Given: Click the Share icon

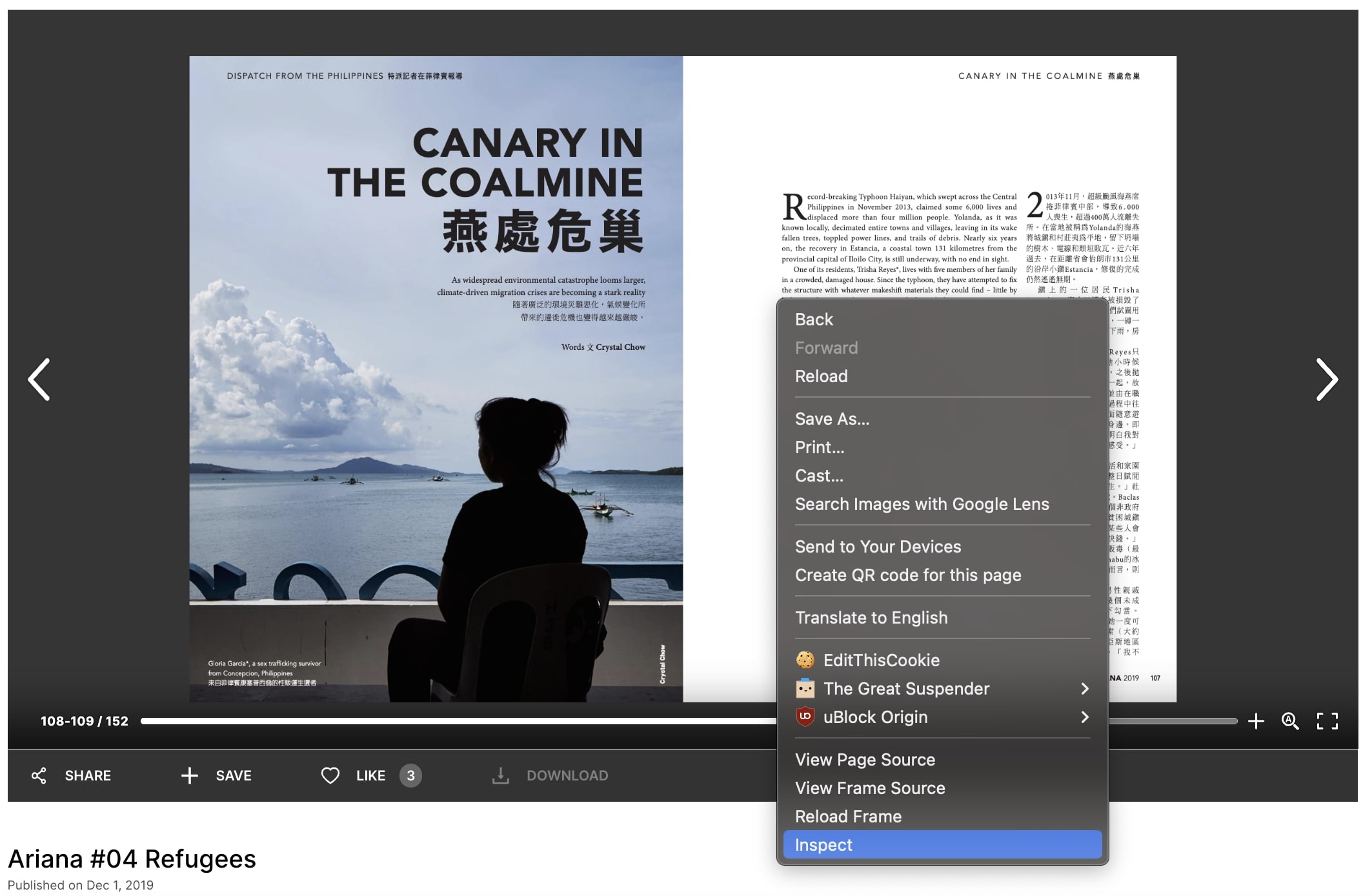Looking at the screenshot, I should point(39,775).
